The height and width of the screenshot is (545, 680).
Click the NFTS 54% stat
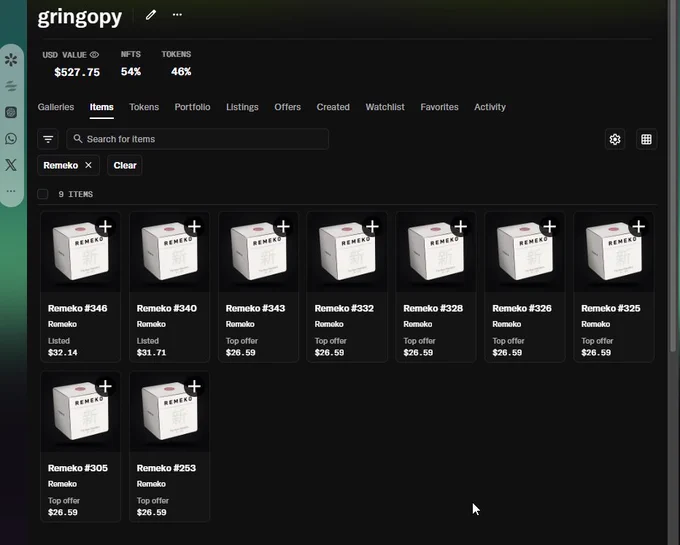point(131,63)
